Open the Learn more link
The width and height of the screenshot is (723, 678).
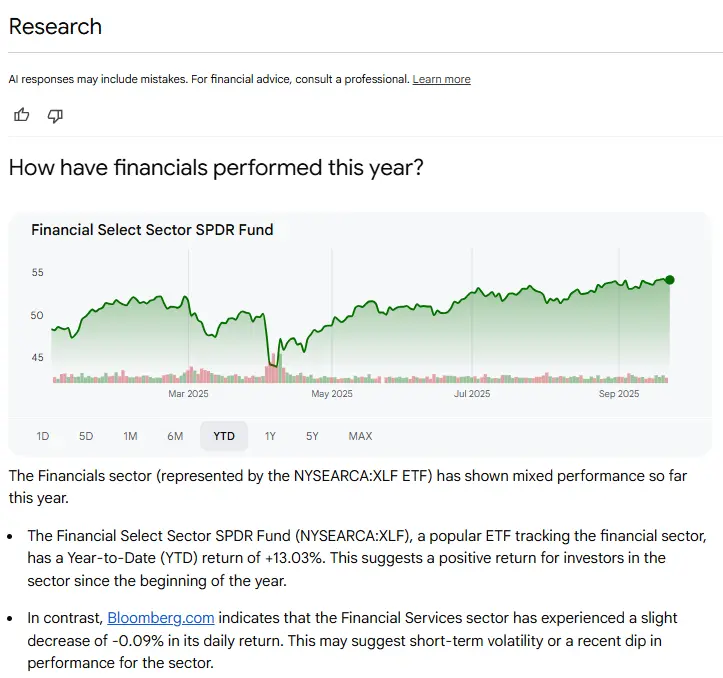441,79
